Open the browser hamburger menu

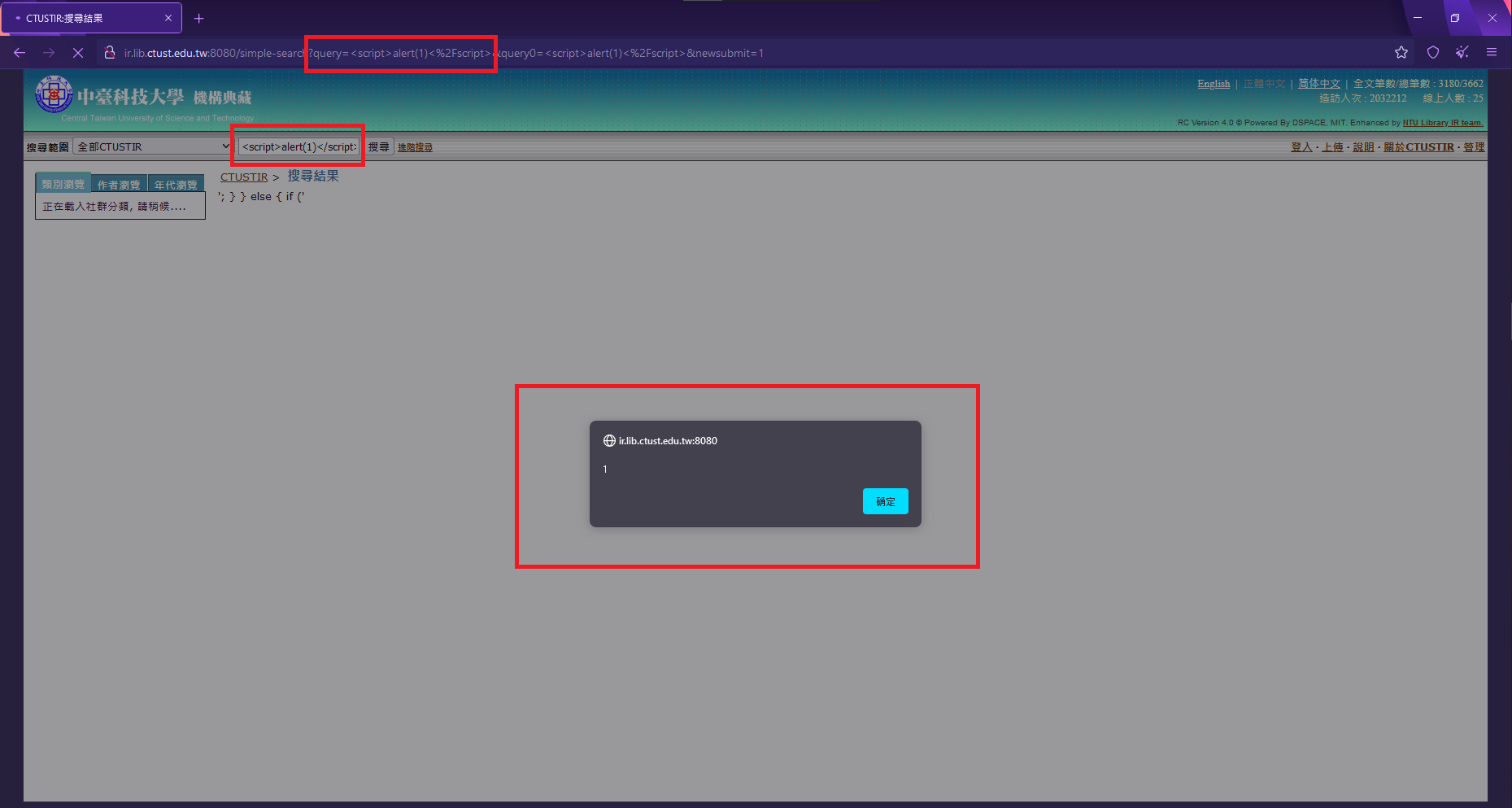1492,53
